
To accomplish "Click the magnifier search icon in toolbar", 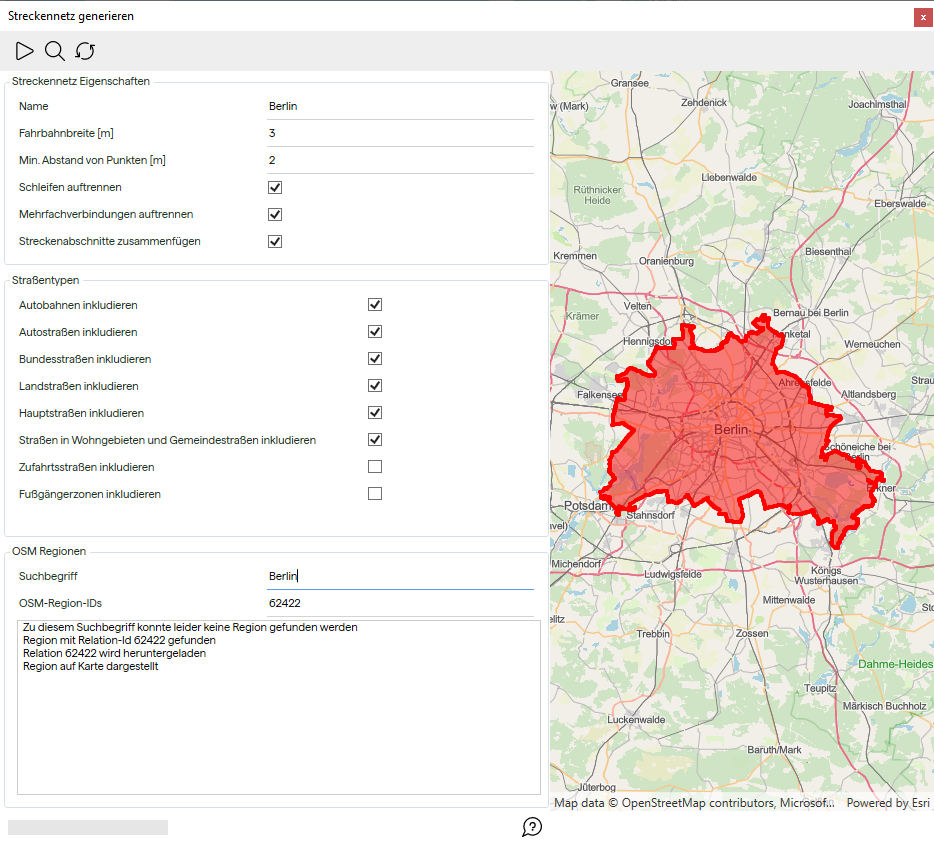I will pos(55,51).
